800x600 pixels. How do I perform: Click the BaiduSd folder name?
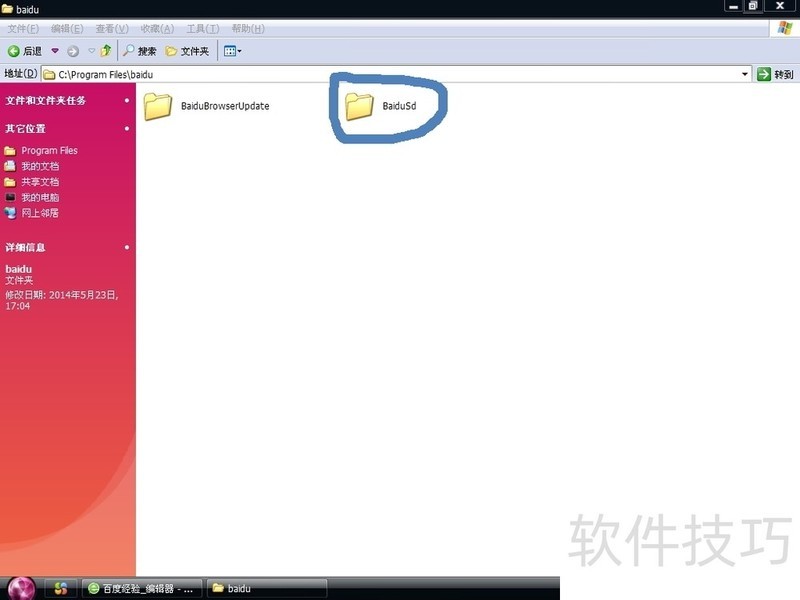point(399,106)
